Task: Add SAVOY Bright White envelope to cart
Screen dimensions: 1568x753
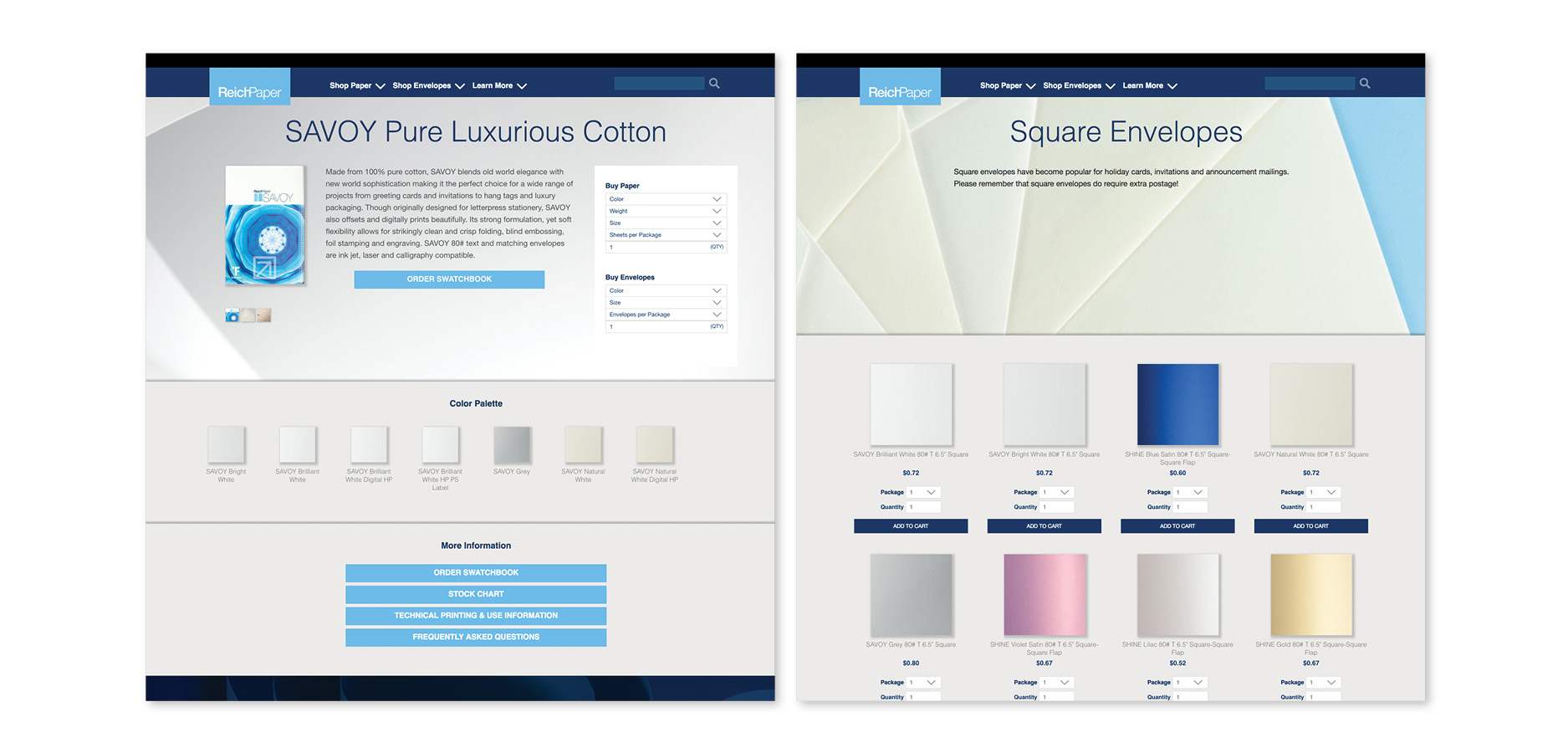Action: coord(1044,526)
